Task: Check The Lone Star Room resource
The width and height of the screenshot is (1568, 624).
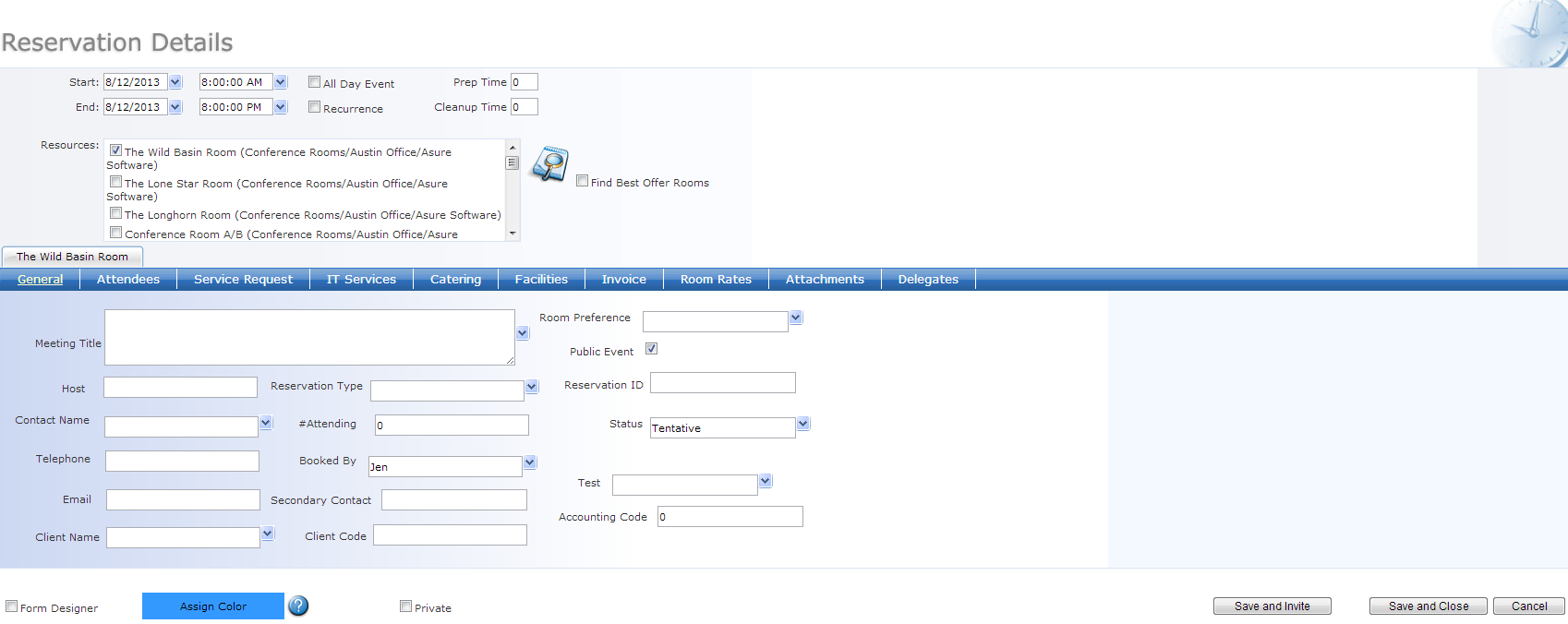Action: click(116, 182)
